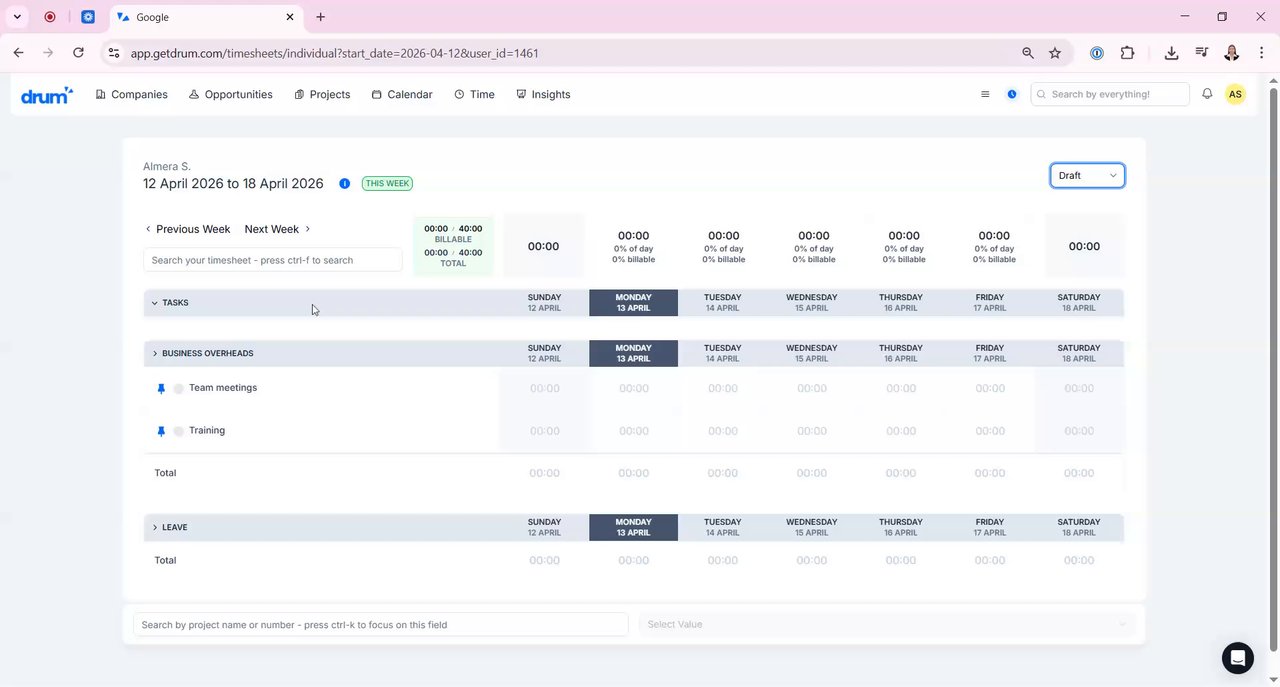1280x687 pixels.
Task: Open the 1Password extension
Action: (1097, 53)
